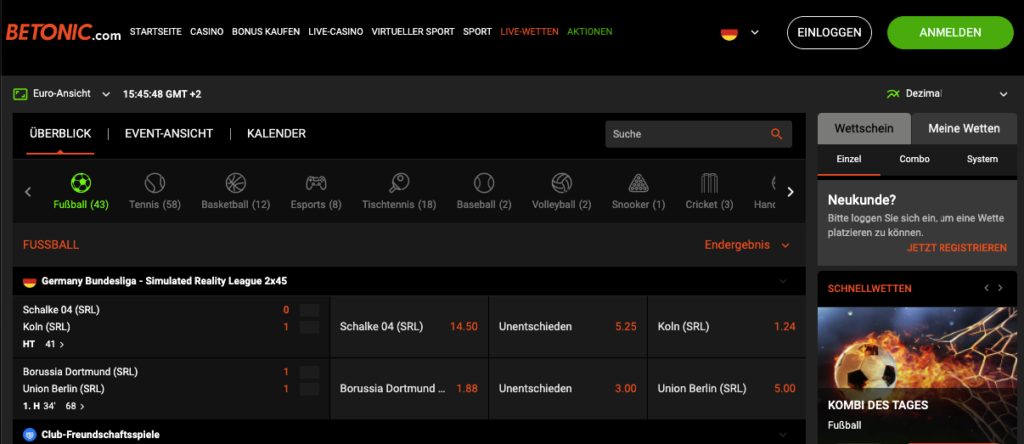Open the Casino menu item
The height and width of the screenshot is (444, 1024).
(x=207, y=31)
